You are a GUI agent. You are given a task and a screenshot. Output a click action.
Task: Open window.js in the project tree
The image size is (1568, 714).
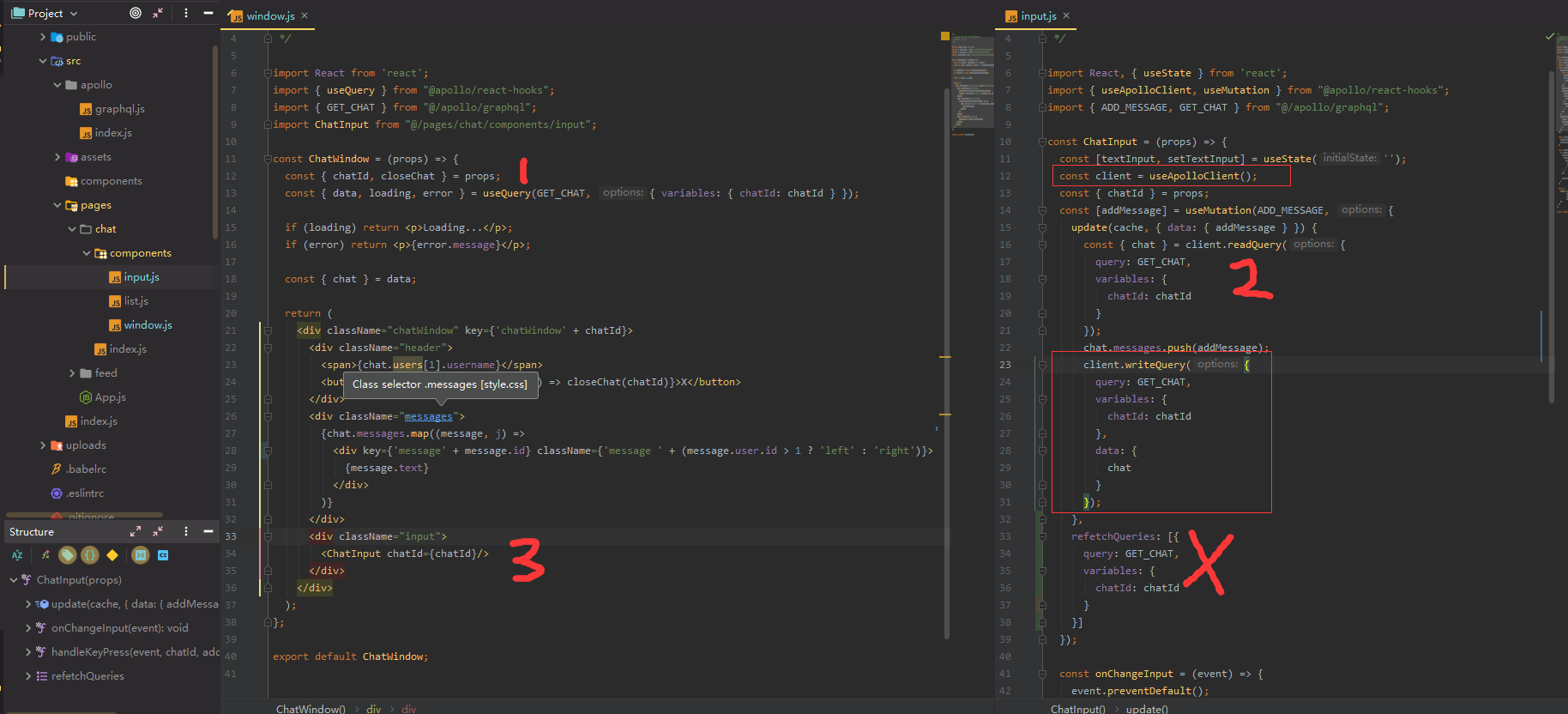(x=148, y=325)
